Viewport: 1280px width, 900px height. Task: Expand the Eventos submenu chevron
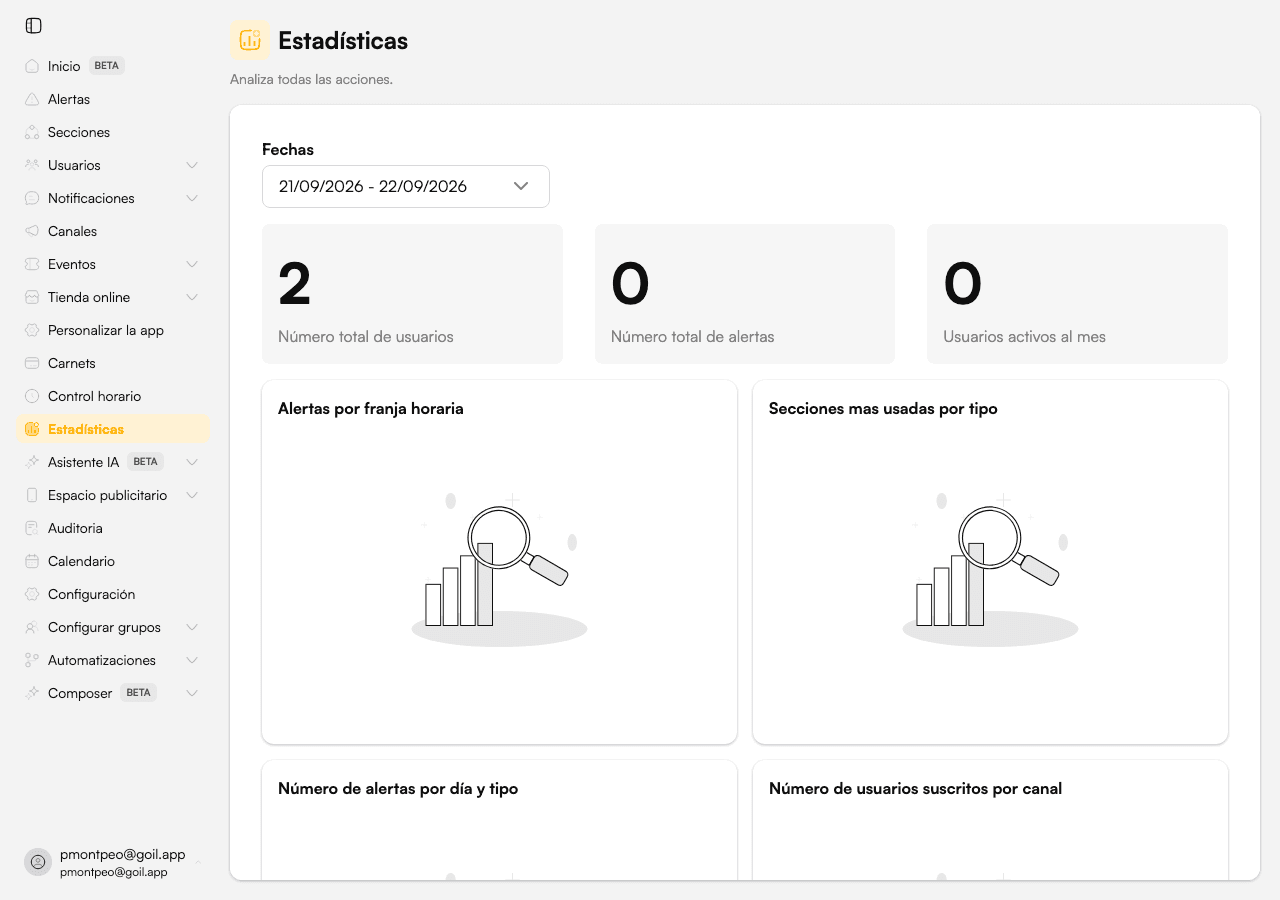click(192, 264)
